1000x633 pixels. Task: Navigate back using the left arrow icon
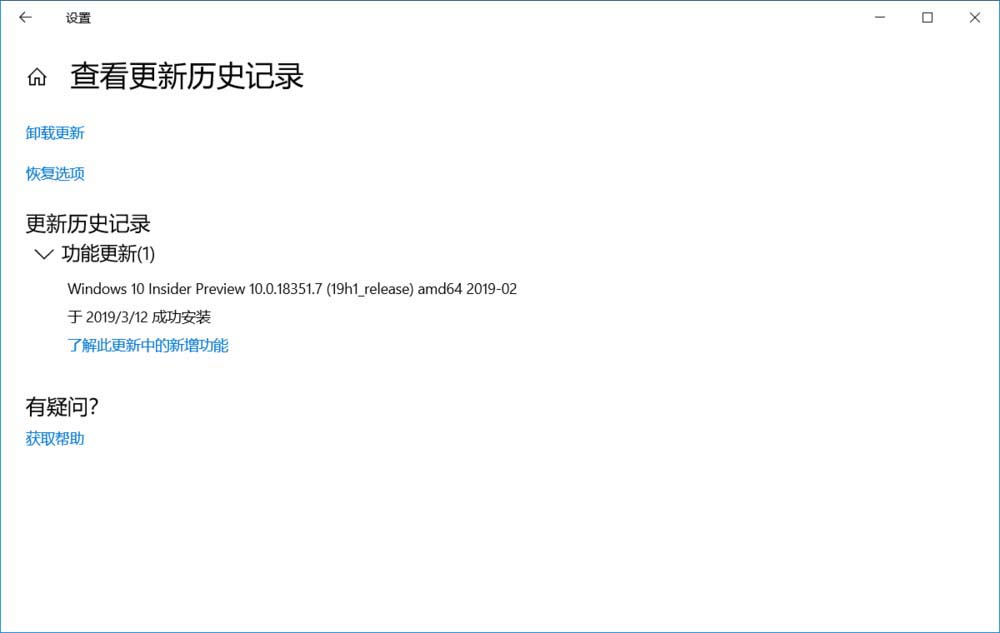[x=24, y=17]
